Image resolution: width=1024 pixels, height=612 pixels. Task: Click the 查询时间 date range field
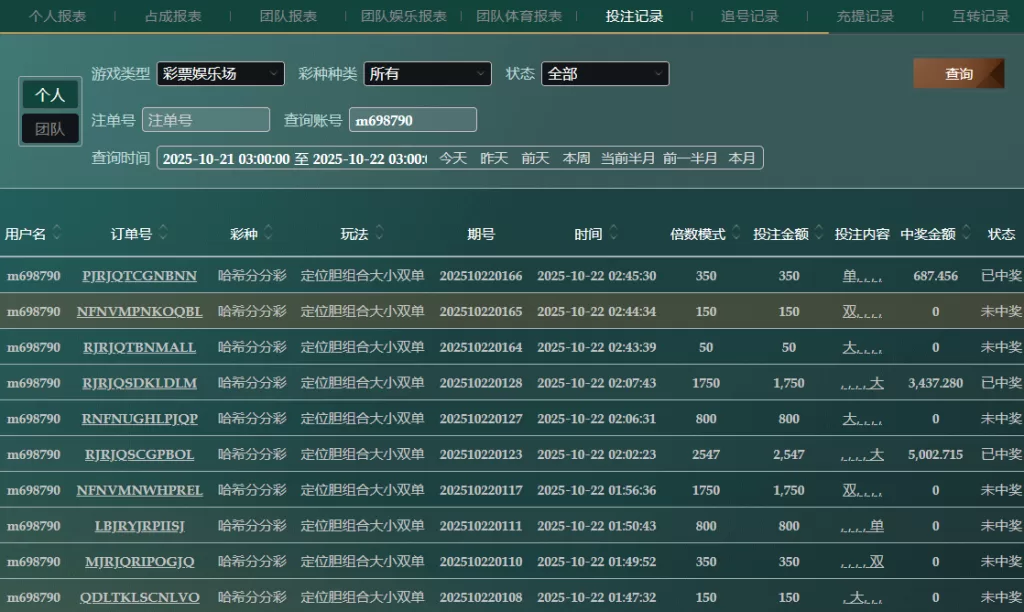click(294, 158)
